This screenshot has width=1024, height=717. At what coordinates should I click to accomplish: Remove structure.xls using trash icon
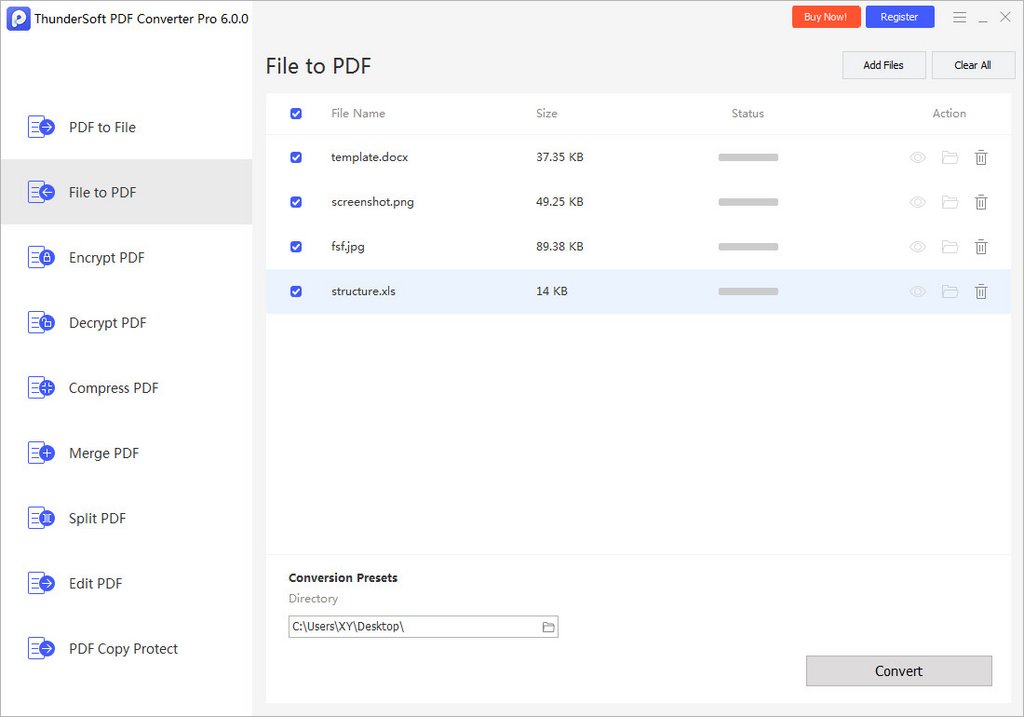(x=981, y=291)
